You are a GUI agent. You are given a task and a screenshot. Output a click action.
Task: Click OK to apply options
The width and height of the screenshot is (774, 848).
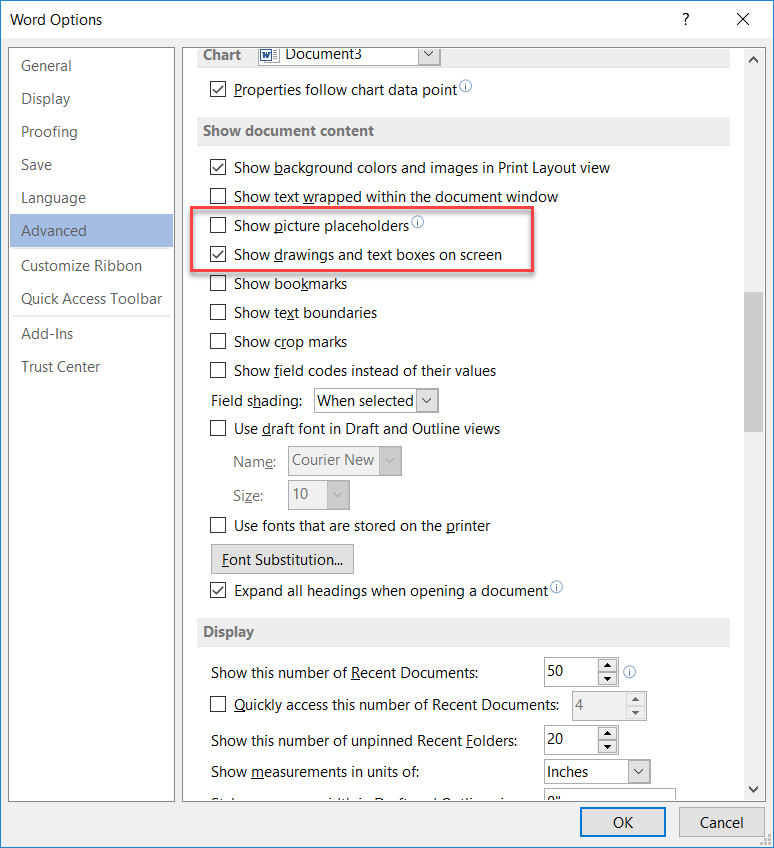tap(623, 822)
